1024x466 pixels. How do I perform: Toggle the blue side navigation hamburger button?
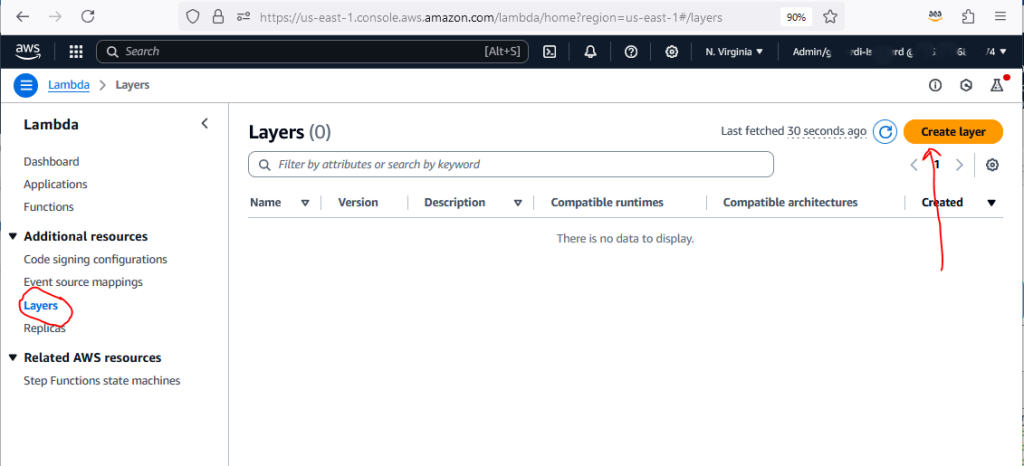pos(26,85)
